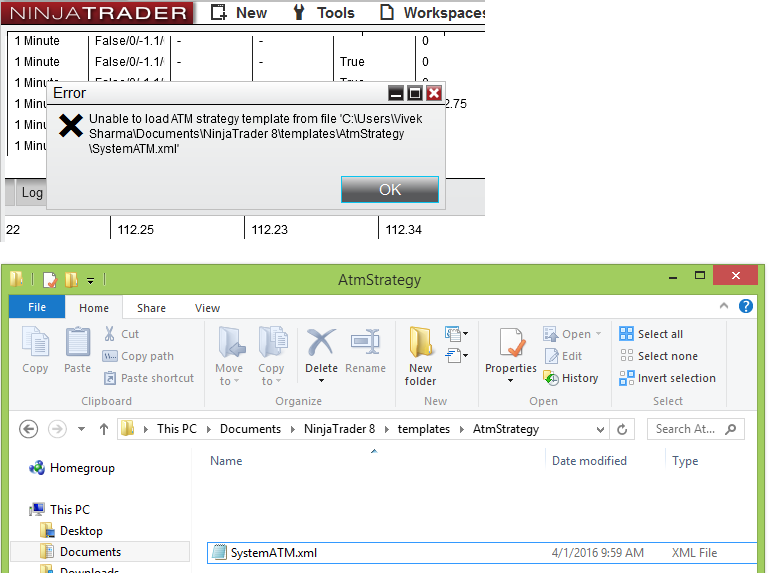The height and width of the screenshot is (573, 771).
Task: Open Customize Quick Access Toolbar dropdown
Action: 90,280
